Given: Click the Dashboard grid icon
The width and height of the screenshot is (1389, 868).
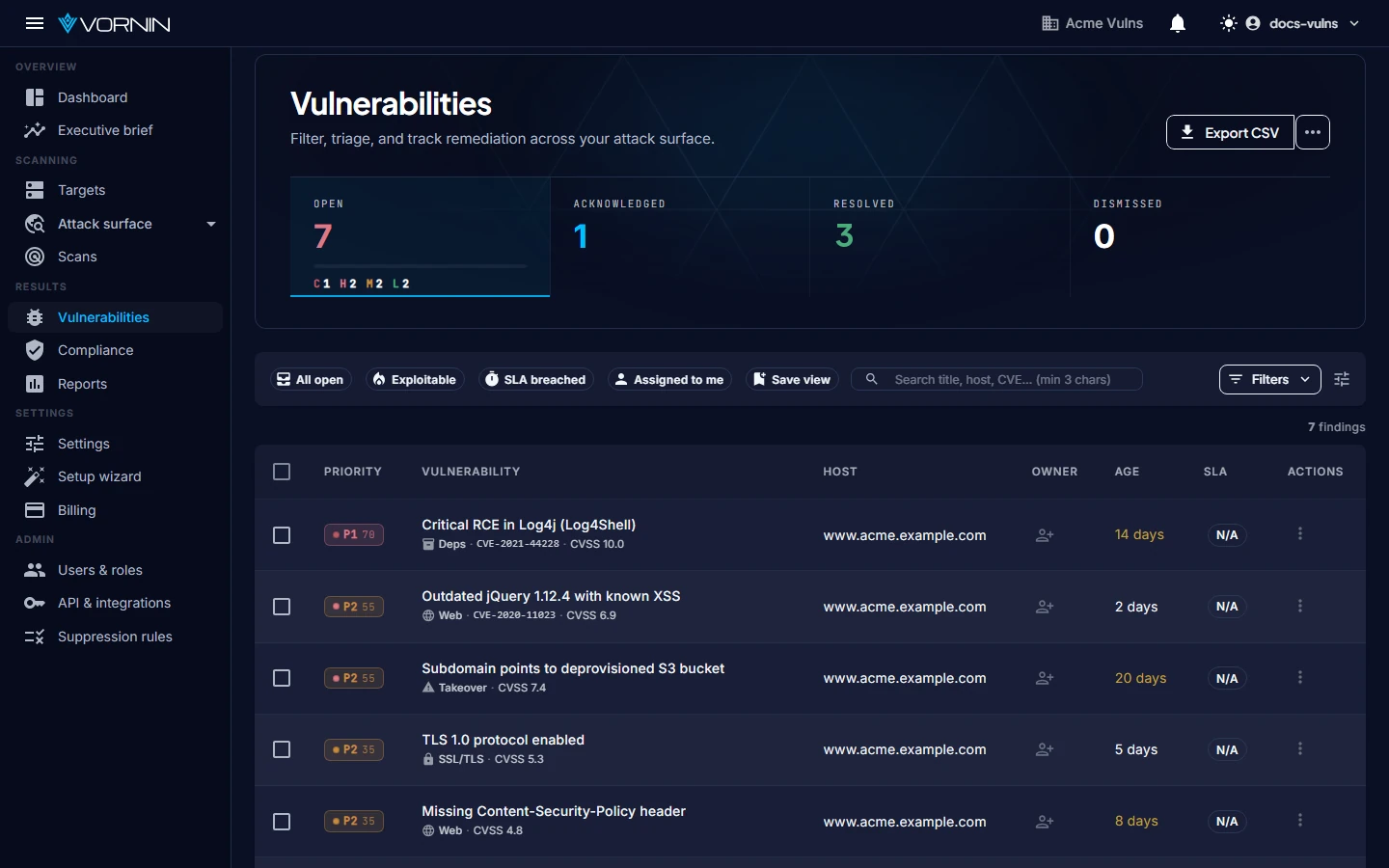Looking at the screenshot, I should (35, 97).
